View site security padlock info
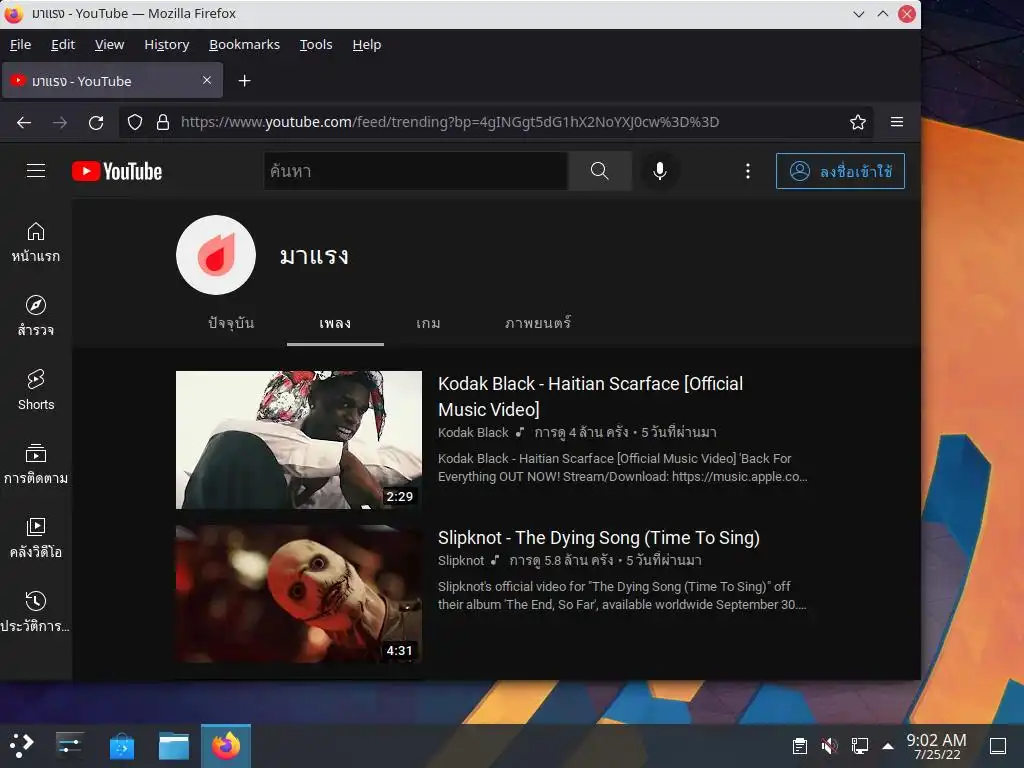This screenshot has width=1024, height=768. [163, 122]
